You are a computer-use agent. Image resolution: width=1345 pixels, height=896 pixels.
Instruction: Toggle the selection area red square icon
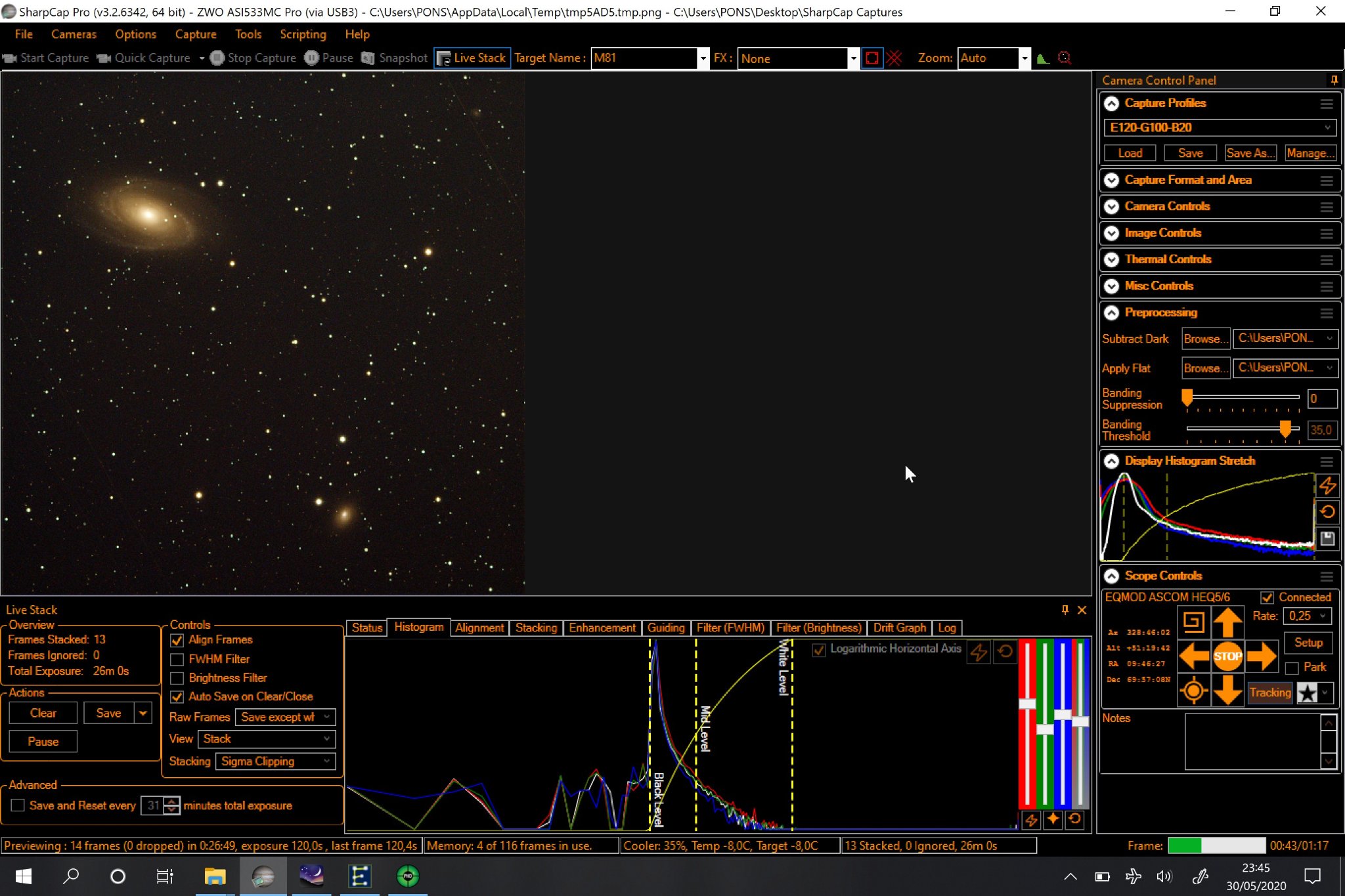pos(871,58)
